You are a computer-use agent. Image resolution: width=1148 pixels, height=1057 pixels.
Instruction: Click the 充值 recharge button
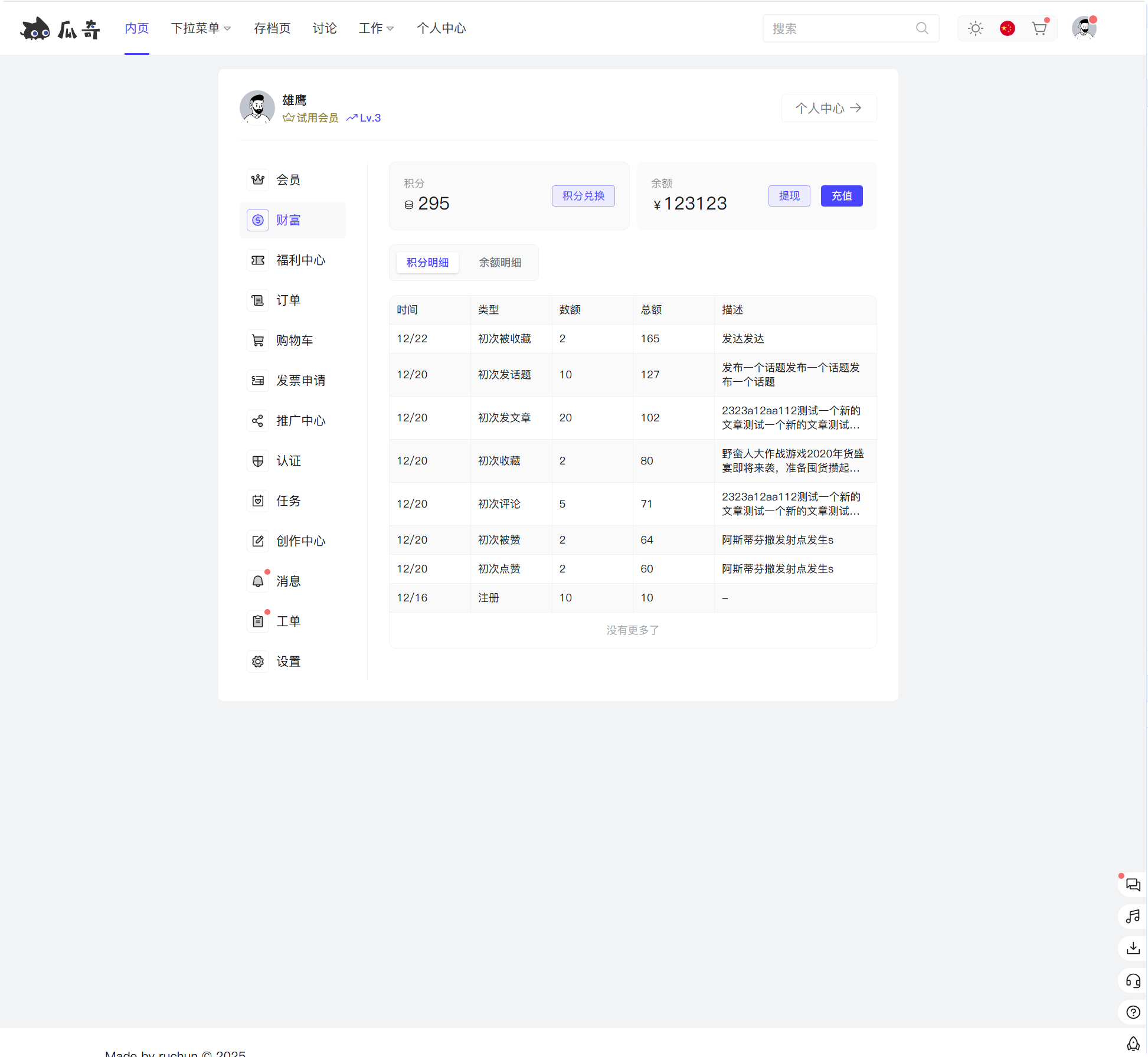tap(842, 196)
